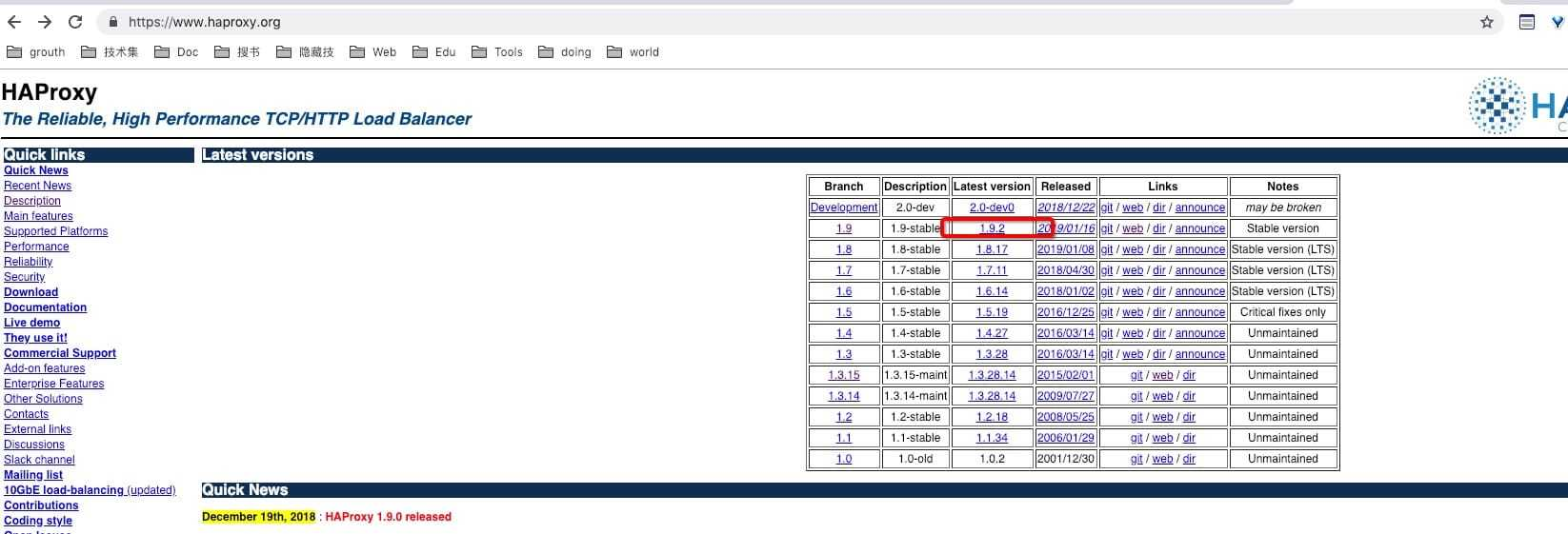
Task: Click the 1.0 branch link
Action: pos(844,459)
